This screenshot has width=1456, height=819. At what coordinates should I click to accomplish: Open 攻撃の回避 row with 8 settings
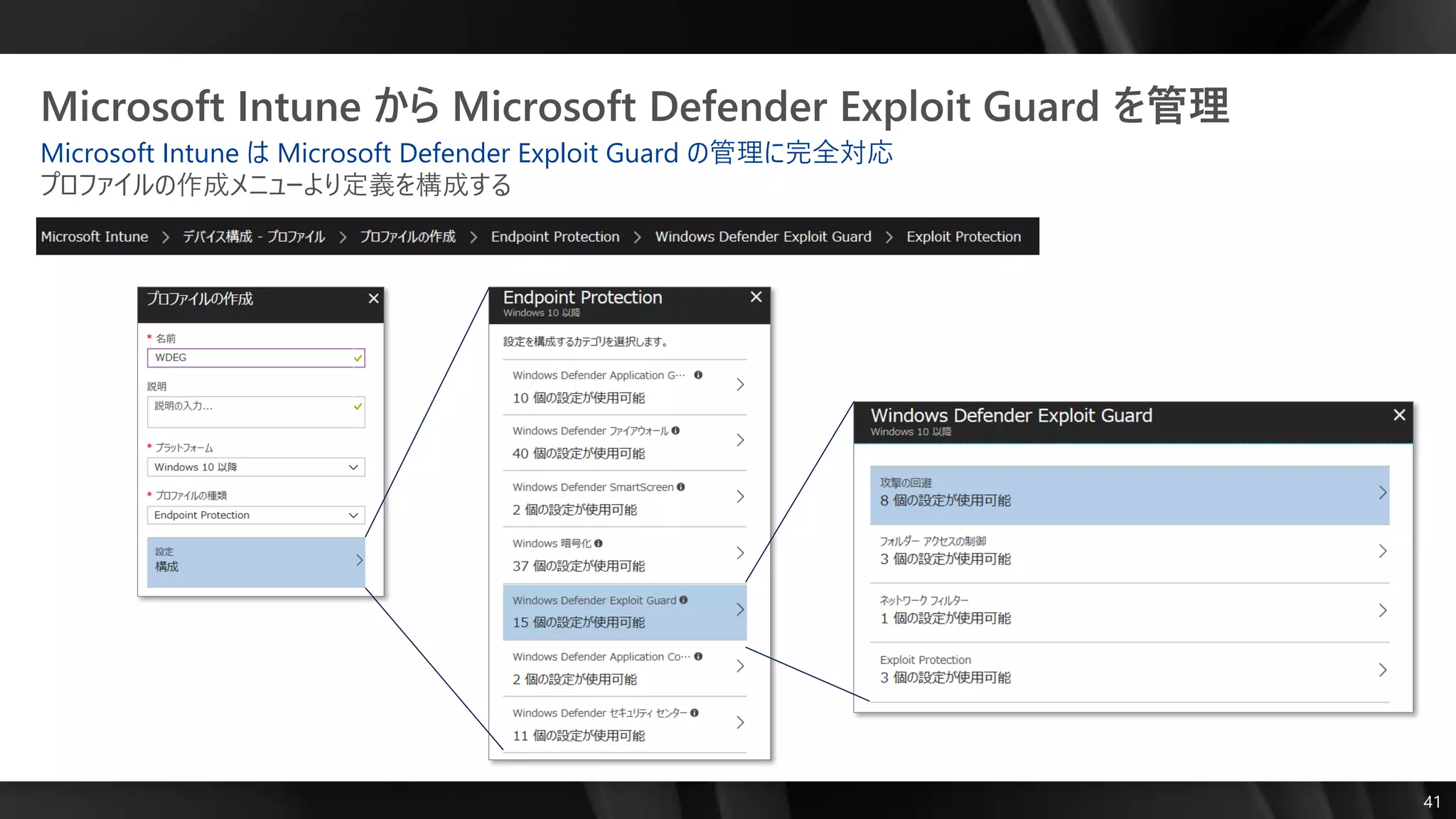1130,495
